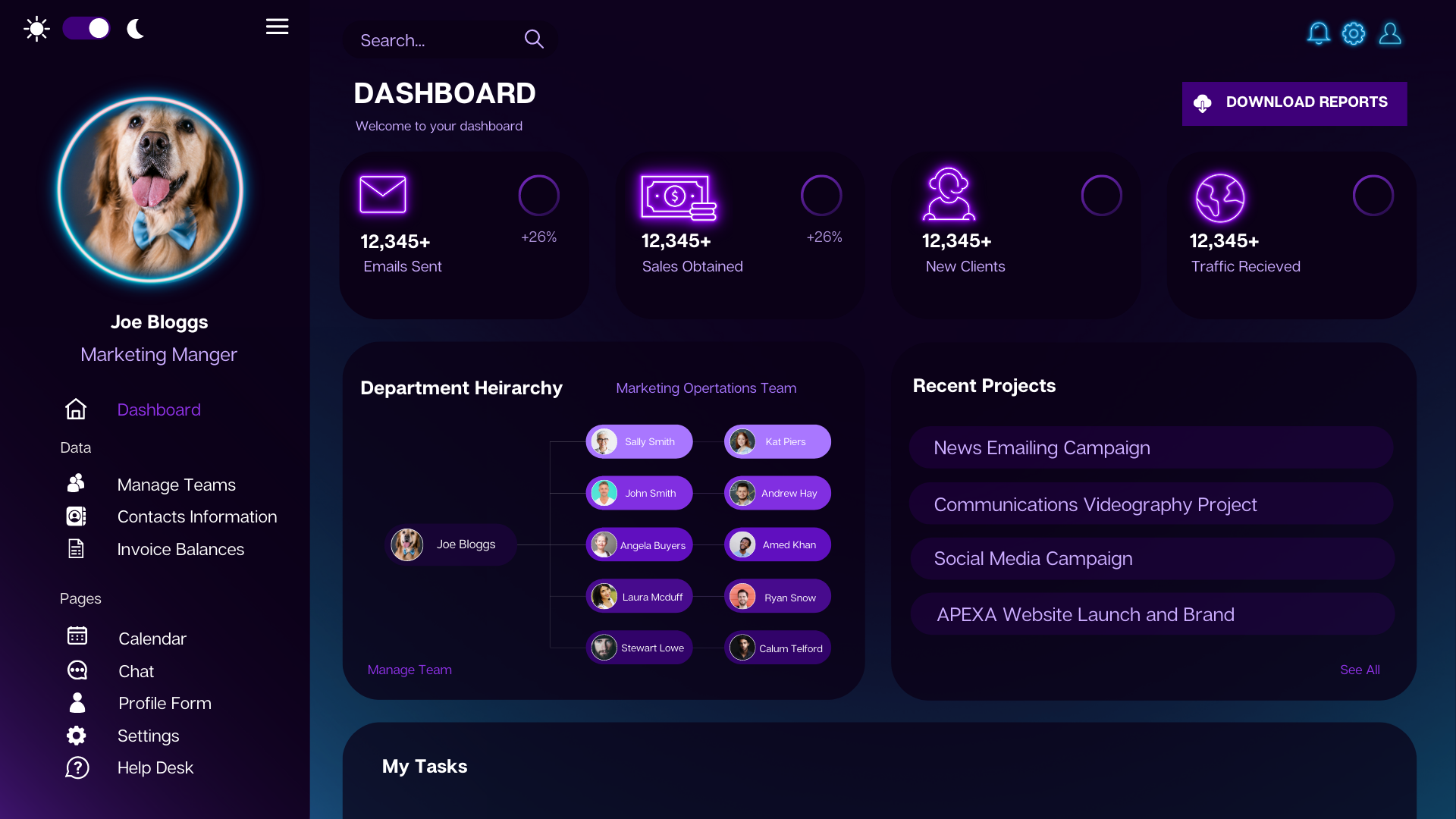Click the New Clients progress ring
1456x819 pixels.
1102,196
